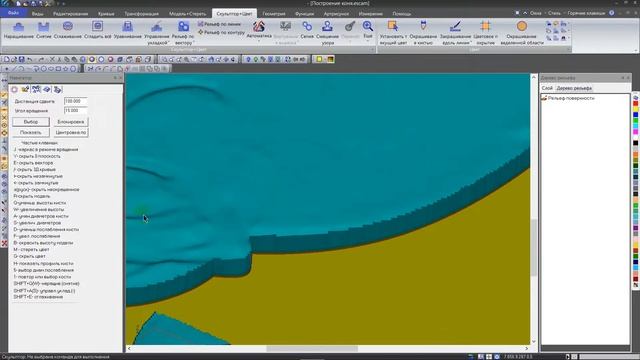Open the Функции ribbon tab
640x360 pixels.
(x=304, y=13)
